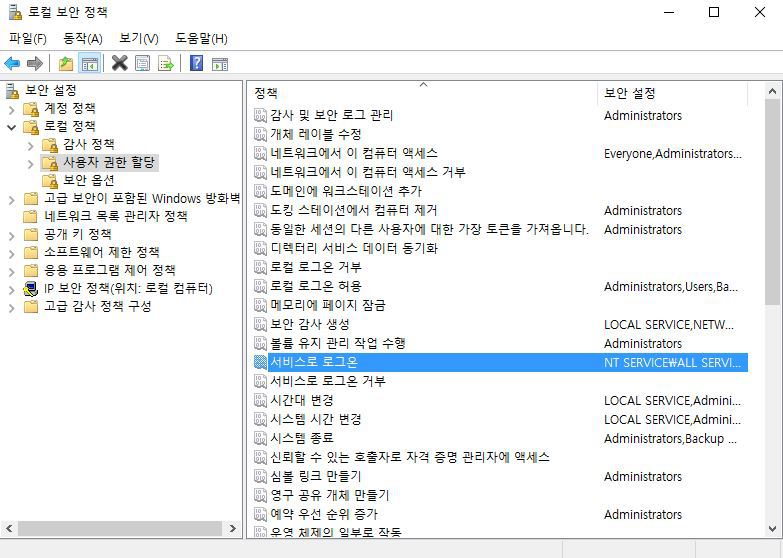Click the title bar app icon
This screenshot has width=783, height=558.
[x=15, y=12]
